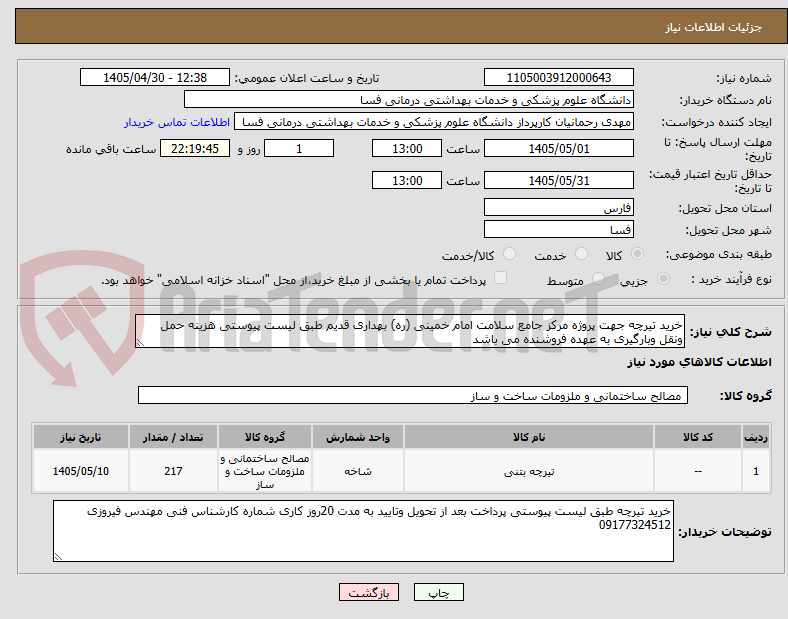
Task: Click the item name cell تیرچه بتنی
Action: [x=529, y=471]
